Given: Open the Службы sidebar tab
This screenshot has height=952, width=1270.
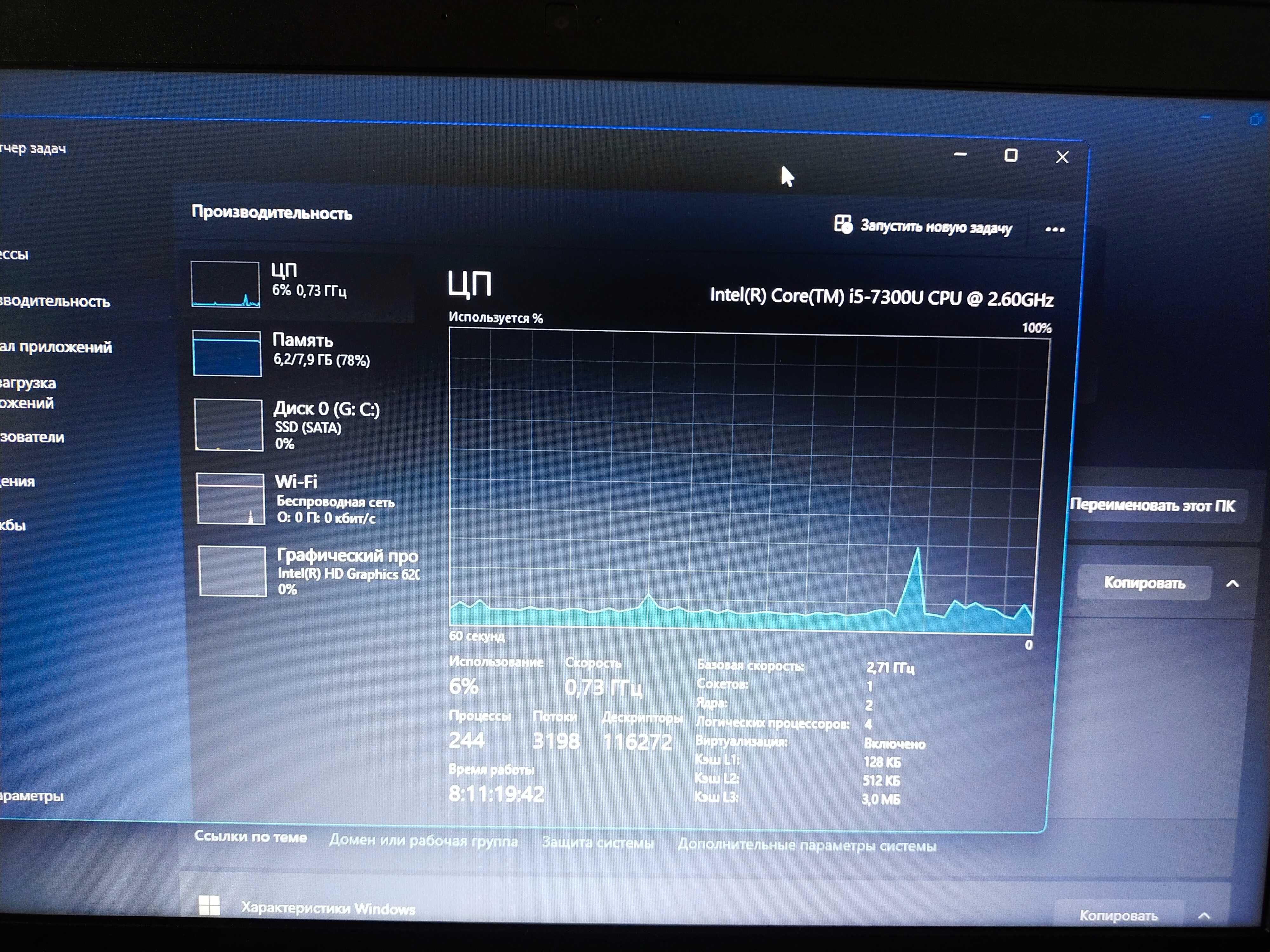Looking at the screenshot, I should (x=13, y=526).
